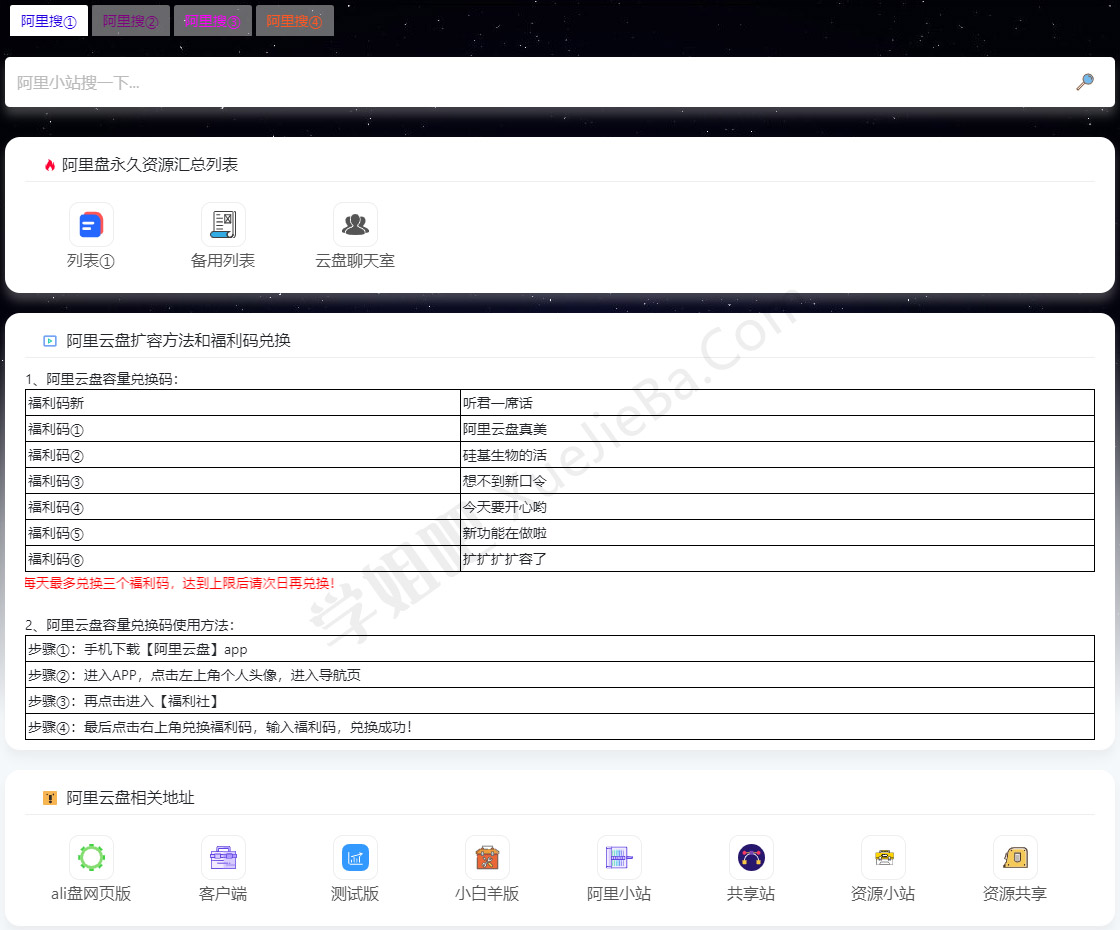Switch to the 阿里搜④ tab

pos(294,21)
